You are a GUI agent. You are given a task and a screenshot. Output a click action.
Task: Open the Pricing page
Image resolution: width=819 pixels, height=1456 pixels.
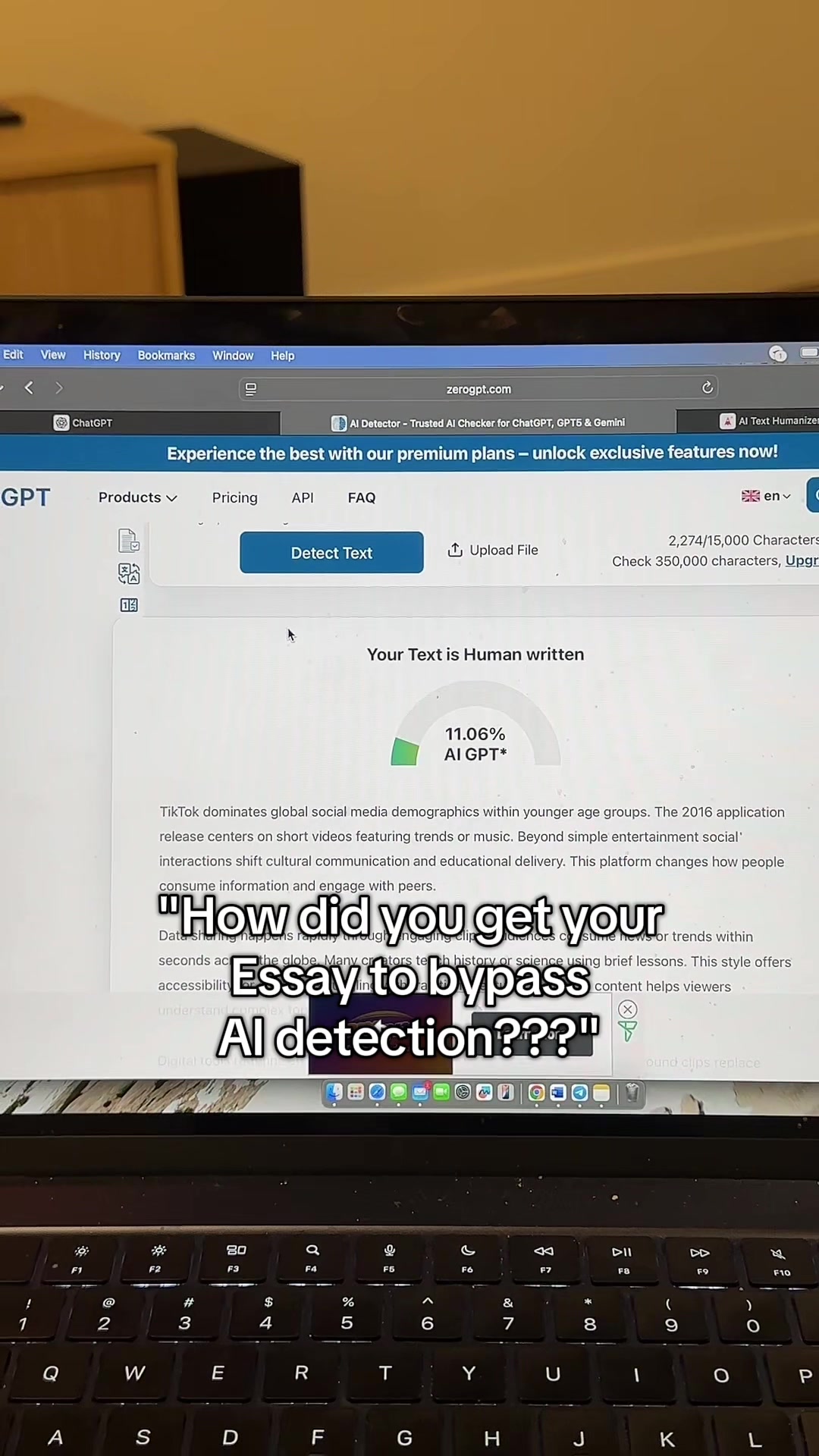234,497
